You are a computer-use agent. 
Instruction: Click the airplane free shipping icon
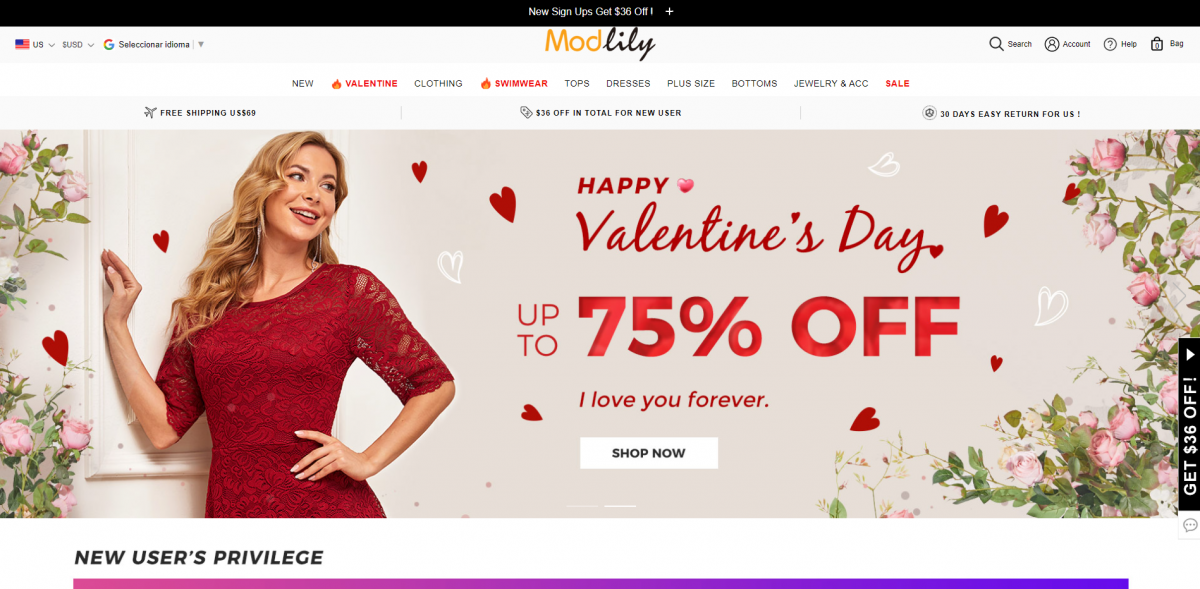click(x=150, y=113)
